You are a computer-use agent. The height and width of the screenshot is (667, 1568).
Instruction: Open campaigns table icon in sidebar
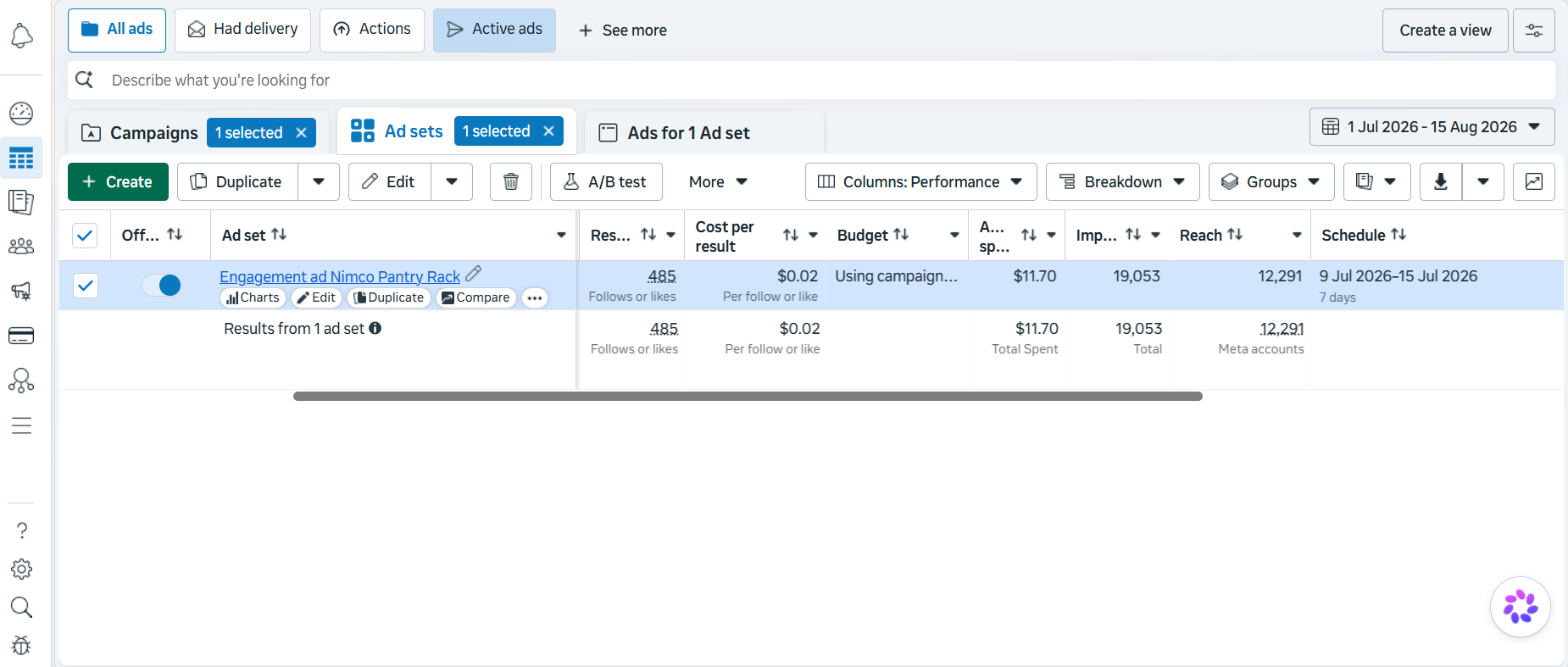[21, 158]
